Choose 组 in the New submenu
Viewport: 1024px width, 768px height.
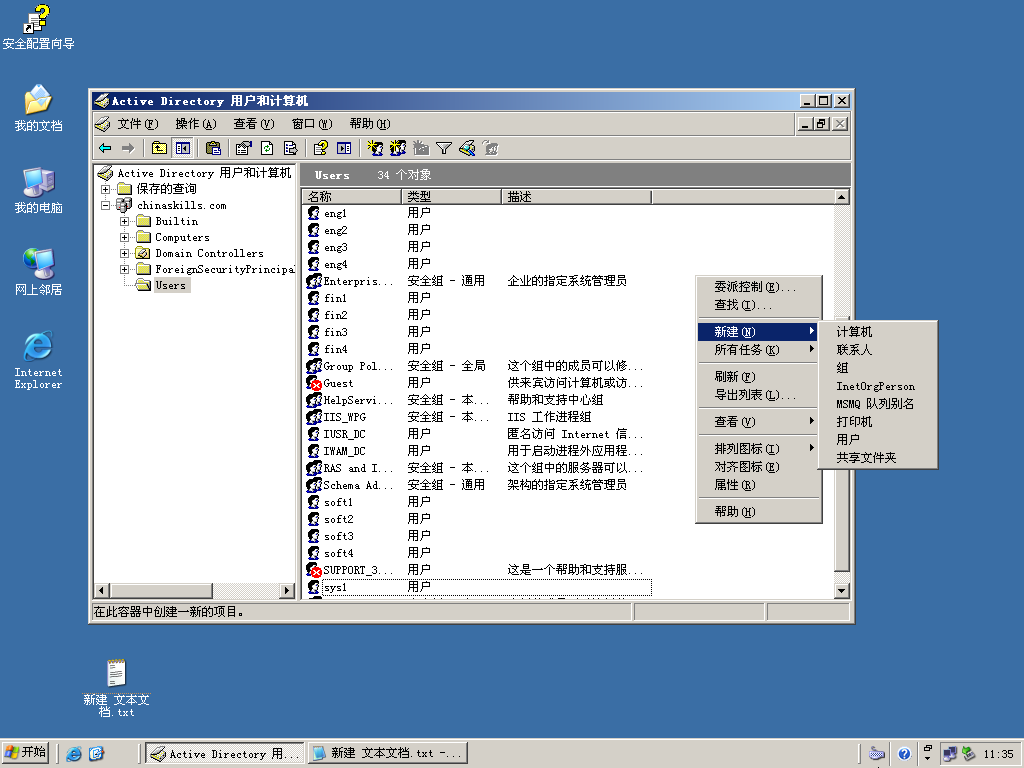pyautogui.click(x=877, y=368)
